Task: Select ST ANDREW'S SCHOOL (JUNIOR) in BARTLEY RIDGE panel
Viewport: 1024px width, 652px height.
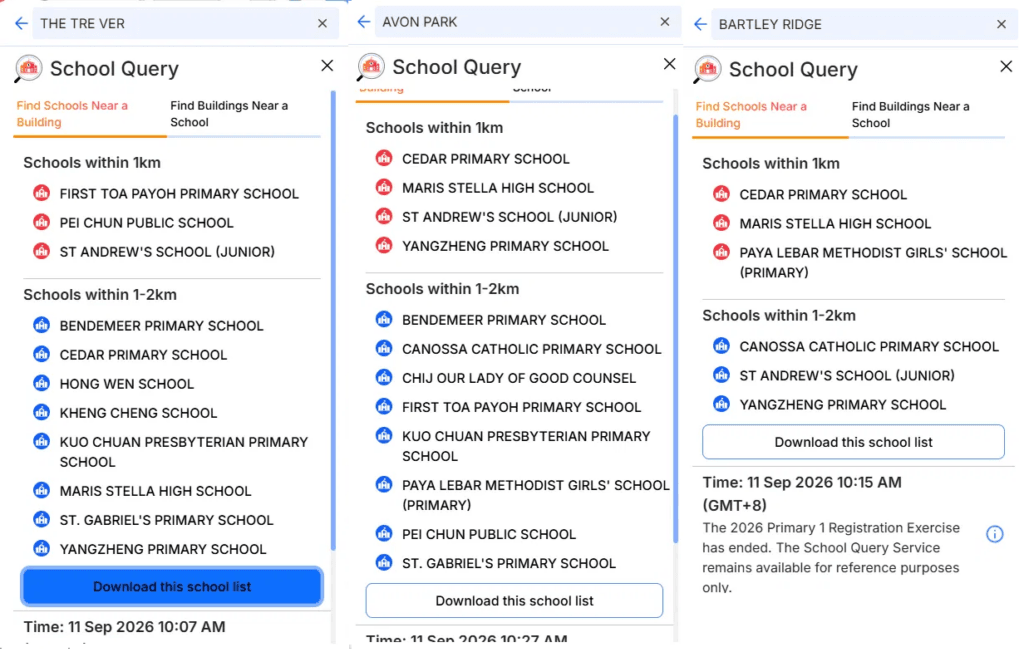Action: coord(846,376)
